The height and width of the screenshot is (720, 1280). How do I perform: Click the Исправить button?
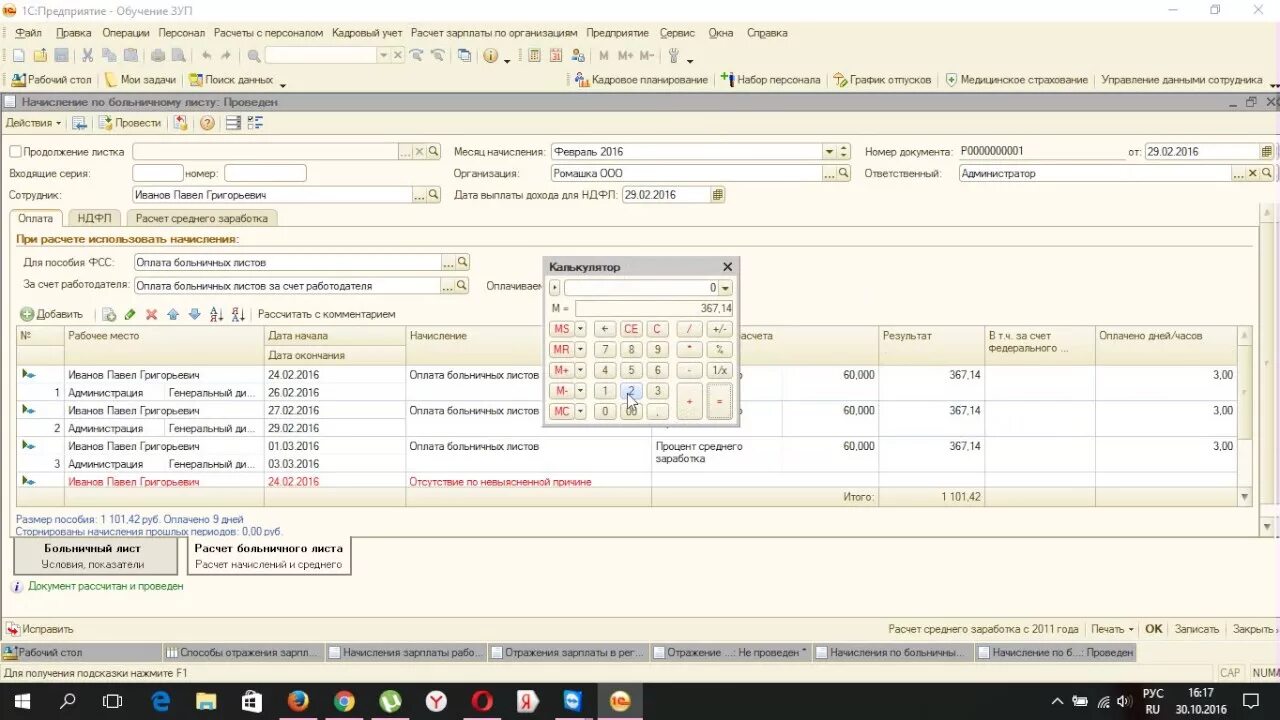[40, 629]
